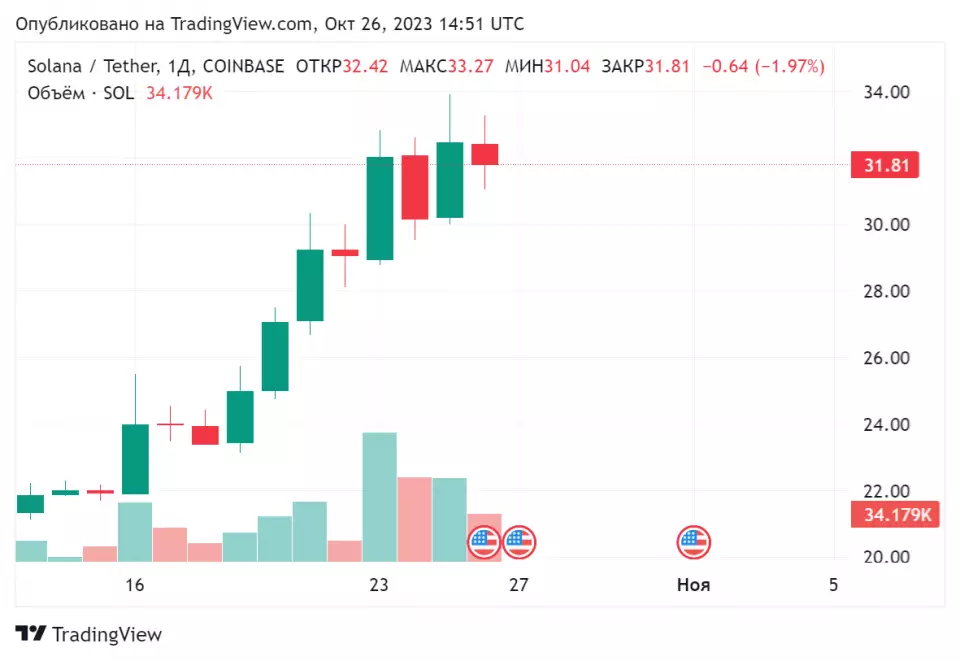Click the 34.00 price axis label
This screenshot has height=661, width=960.
[887, 92]
